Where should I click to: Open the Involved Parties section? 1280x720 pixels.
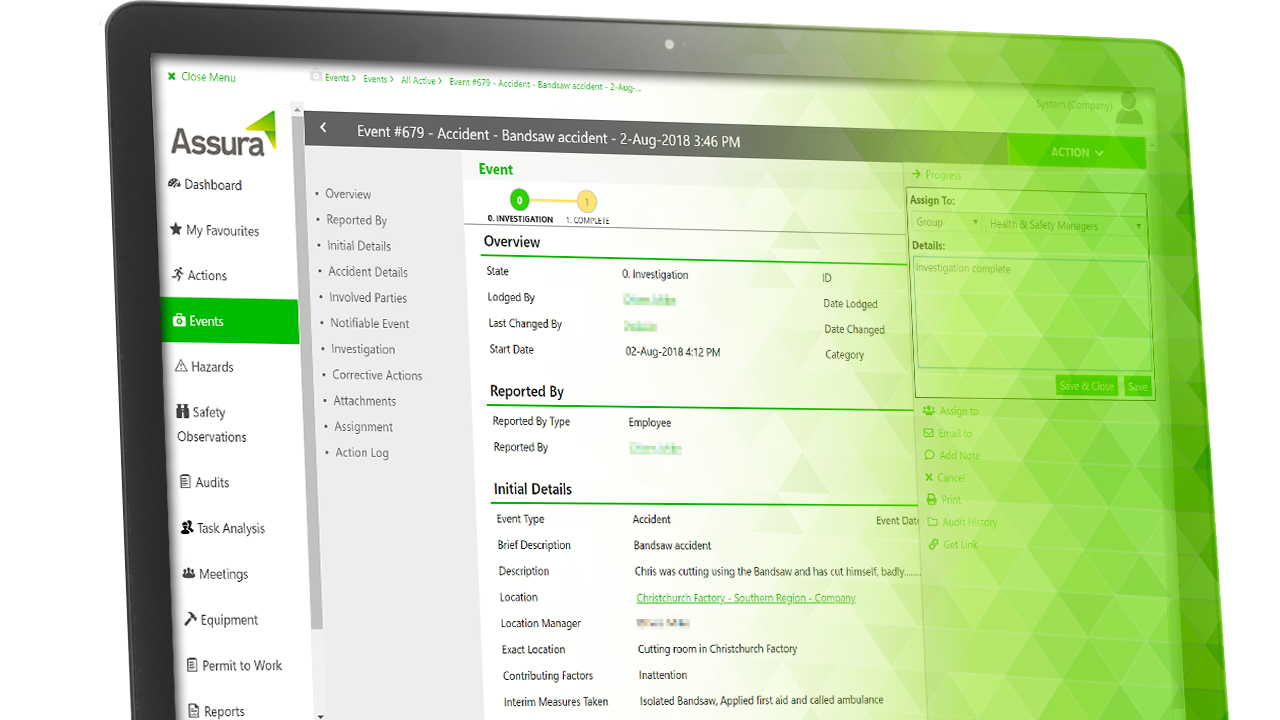(368, 298)
